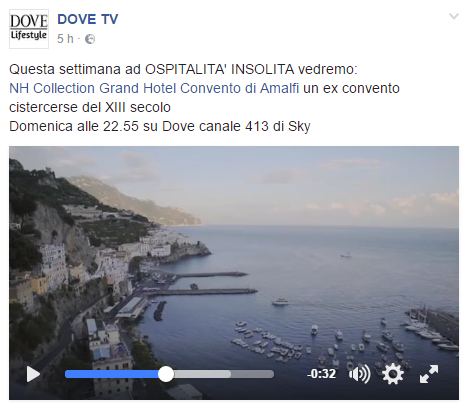Click the cistercerse del XIII secolo line

click(90, 107)
